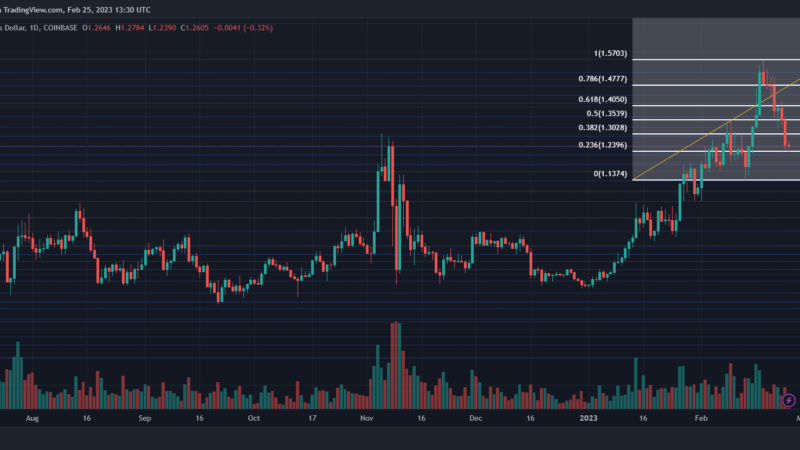Click the Sep label on time axis

145,418
